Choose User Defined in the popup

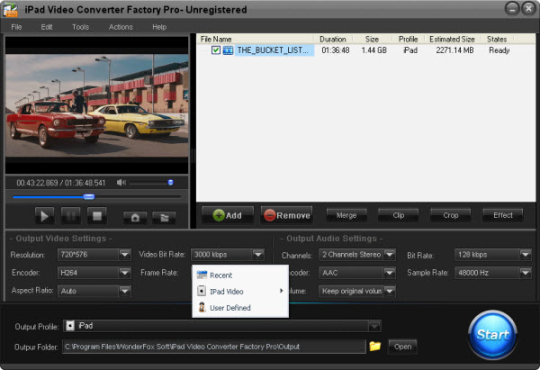(x=240, y=308)
